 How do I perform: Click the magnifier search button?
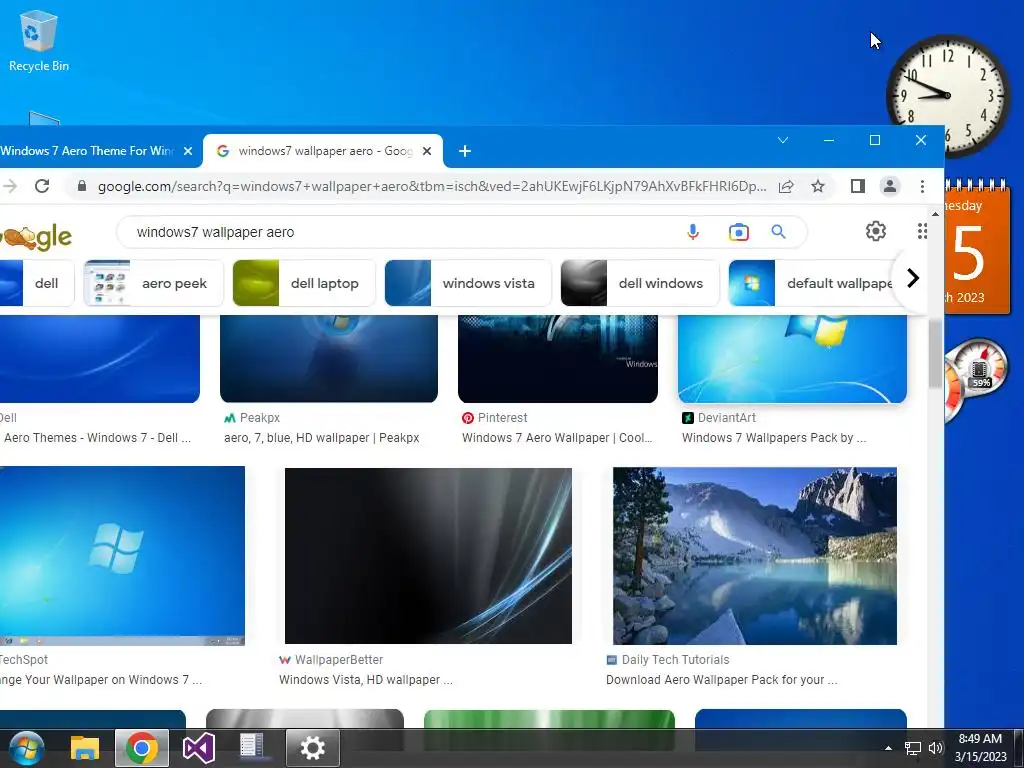778,232
